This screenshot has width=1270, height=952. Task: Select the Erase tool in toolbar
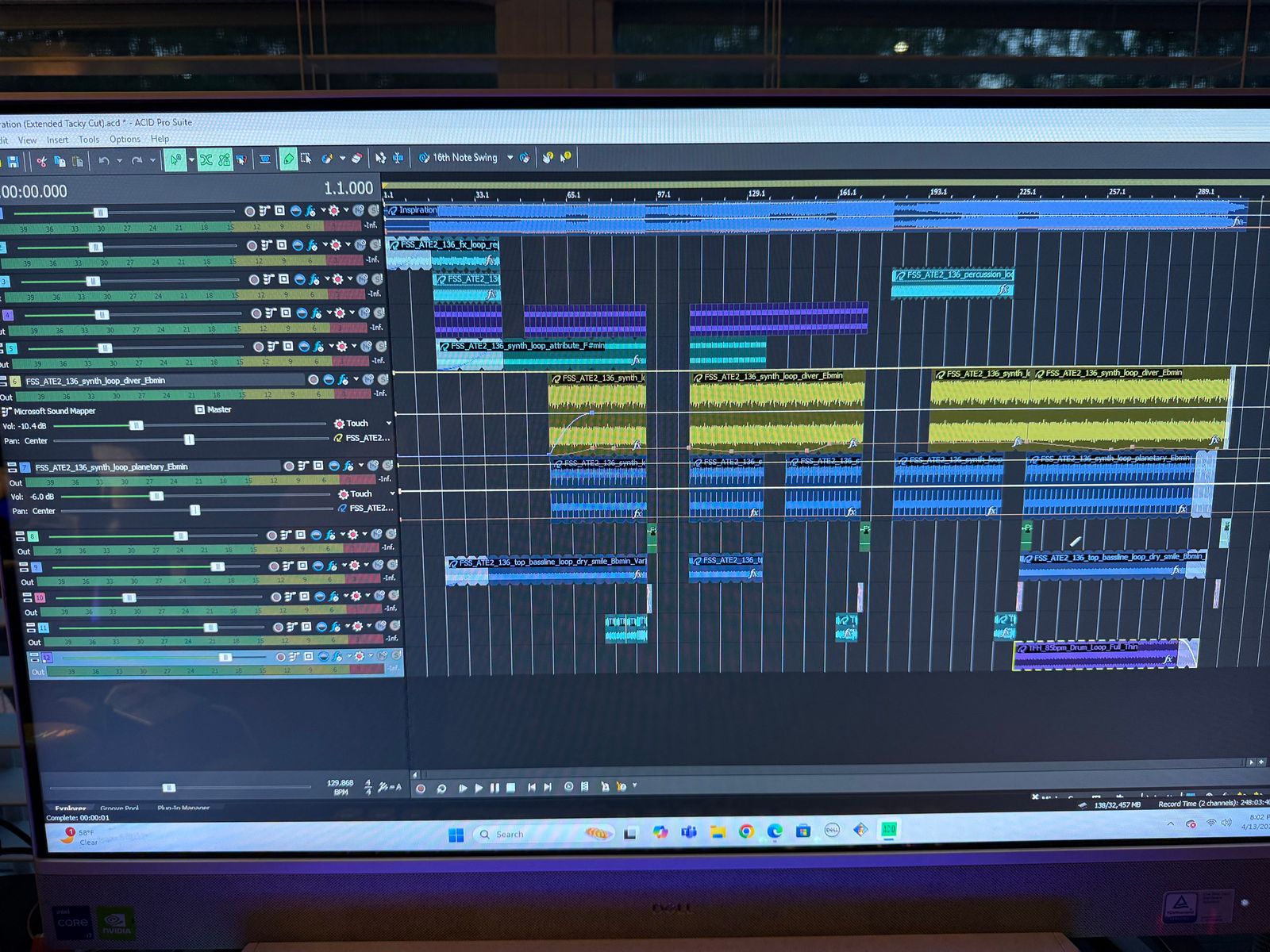coord(357,158)
